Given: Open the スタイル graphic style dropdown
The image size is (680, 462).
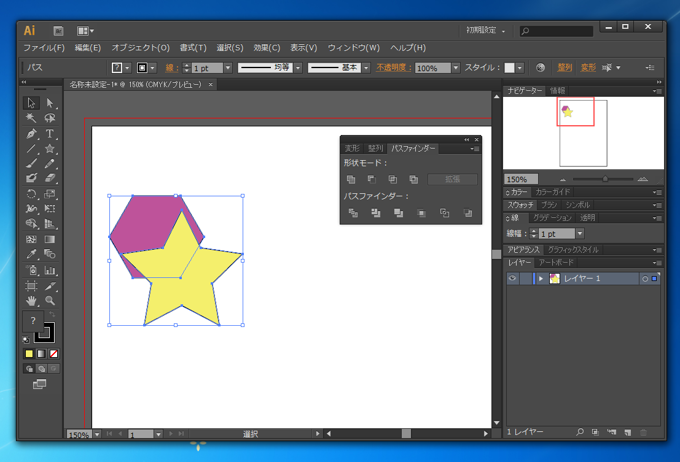Looking at the screenshot, I should pos(520,68).
